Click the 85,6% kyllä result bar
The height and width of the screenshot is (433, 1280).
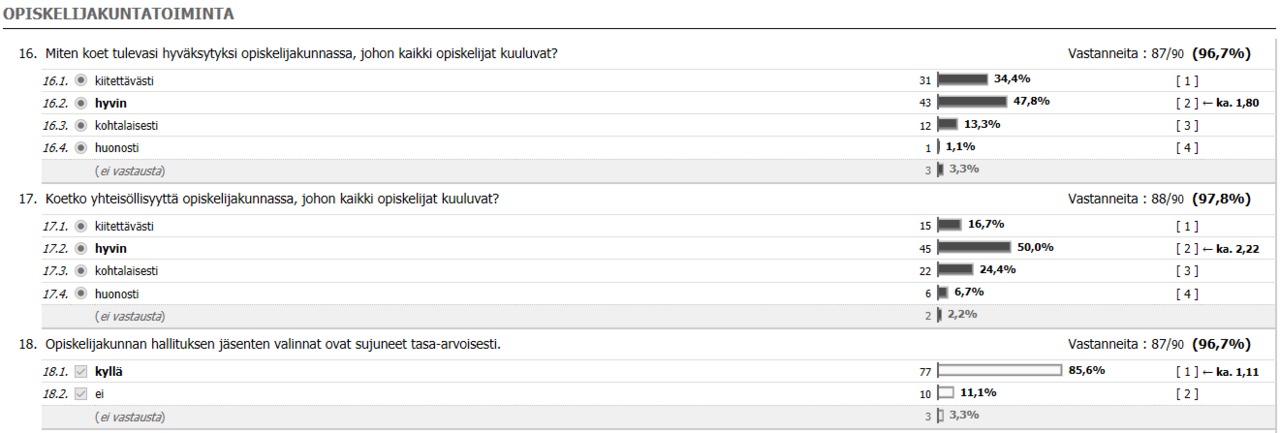coord(999,370)
